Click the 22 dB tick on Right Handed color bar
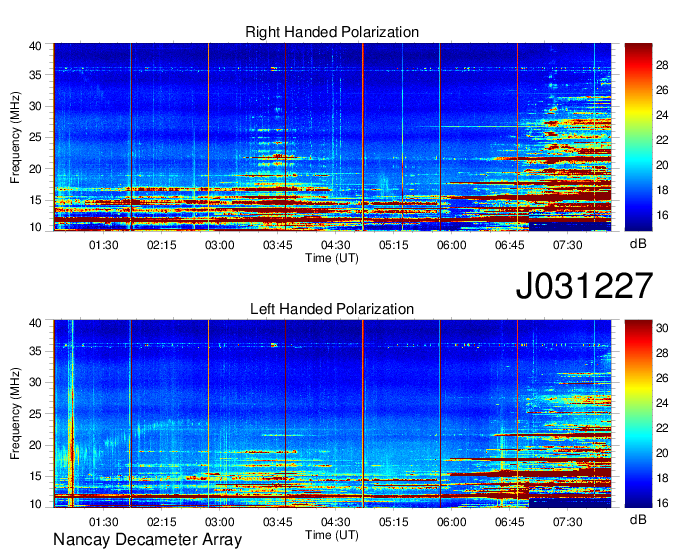The height and width of the screenshot is (552, 680). (662, 140)
